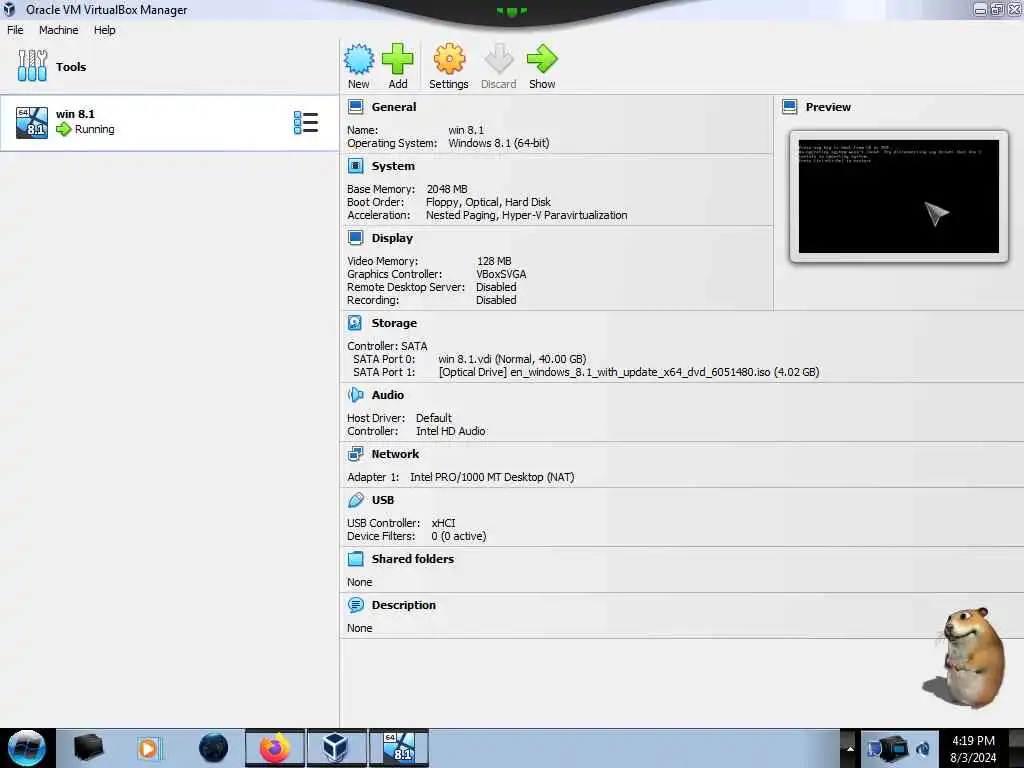
Task: Open the win 8.1 machine menu list icon
Action: pyautogui.click(x=306, y=123)
